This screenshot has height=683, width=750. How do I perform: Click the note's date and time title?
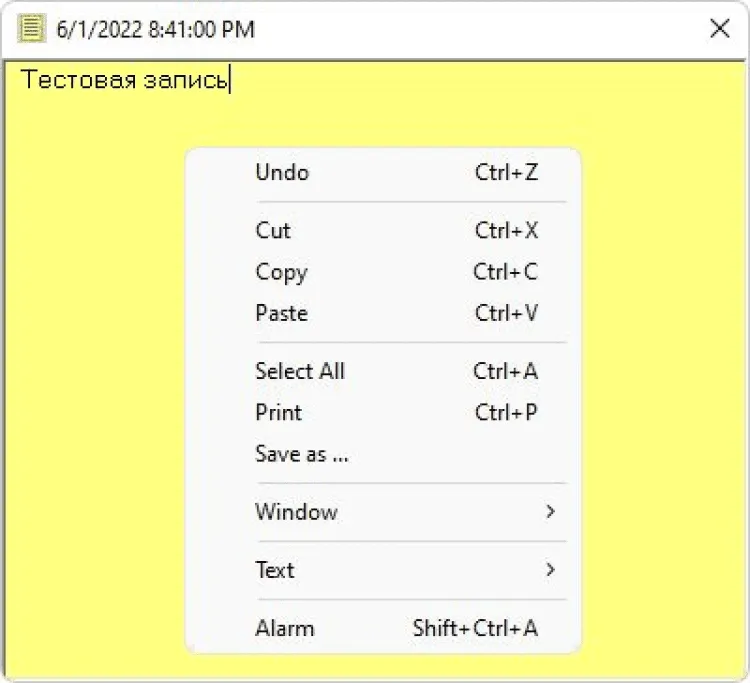(x=156, y=30)
